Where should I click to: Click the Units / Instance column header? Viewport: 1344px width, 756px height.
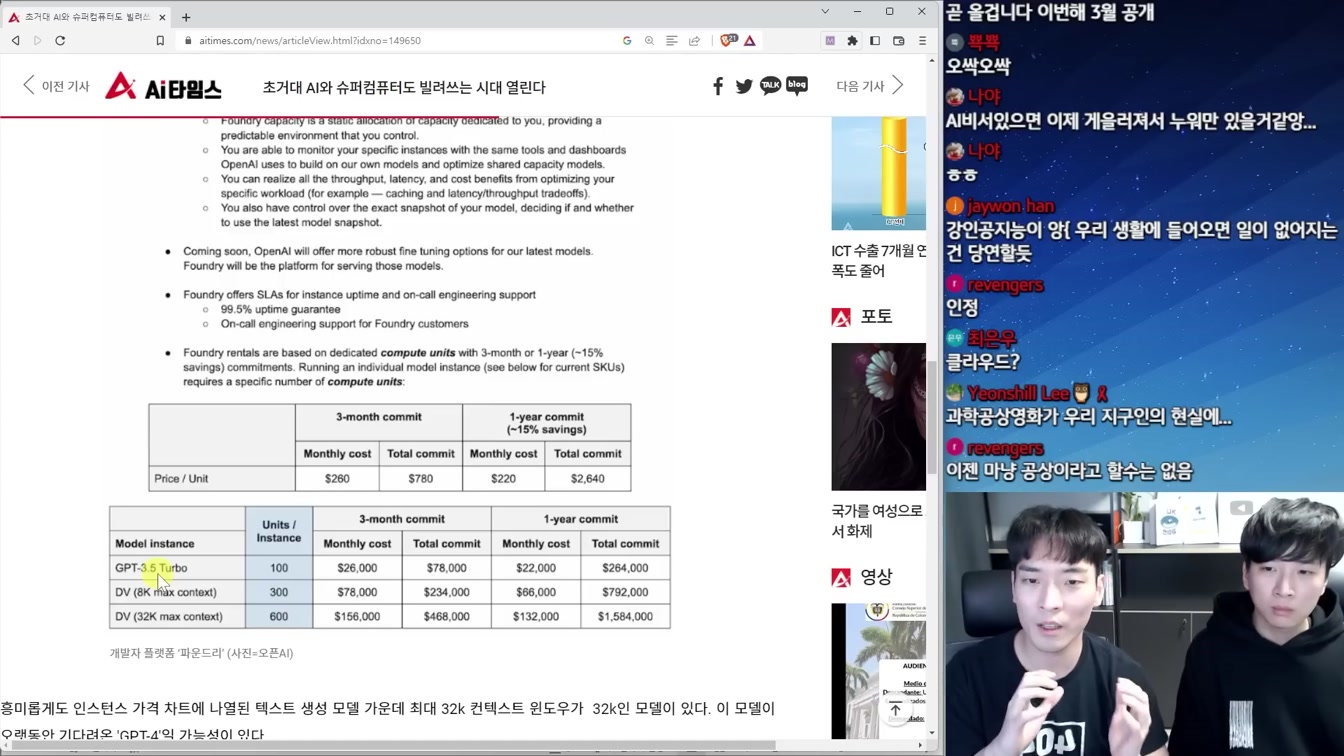click(x=279, y=531)
